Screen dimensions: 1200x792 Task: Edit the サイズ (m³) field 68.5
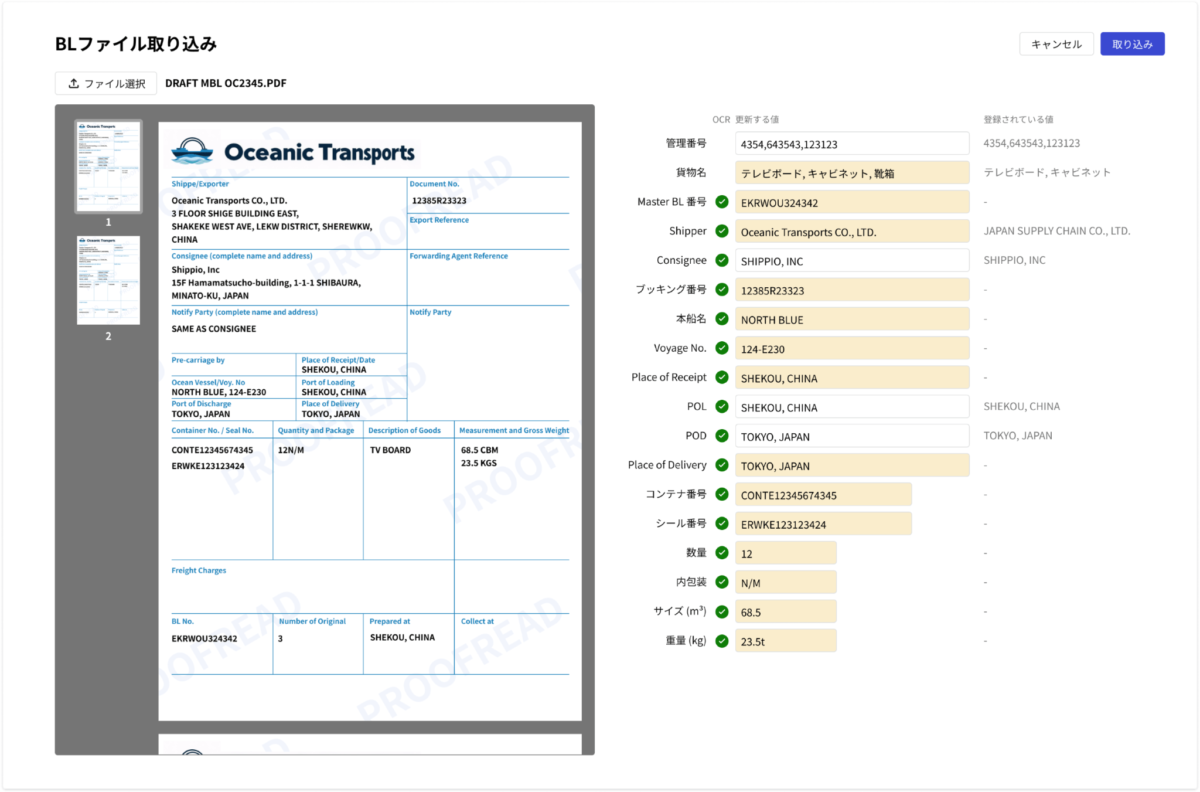(786, 611)
